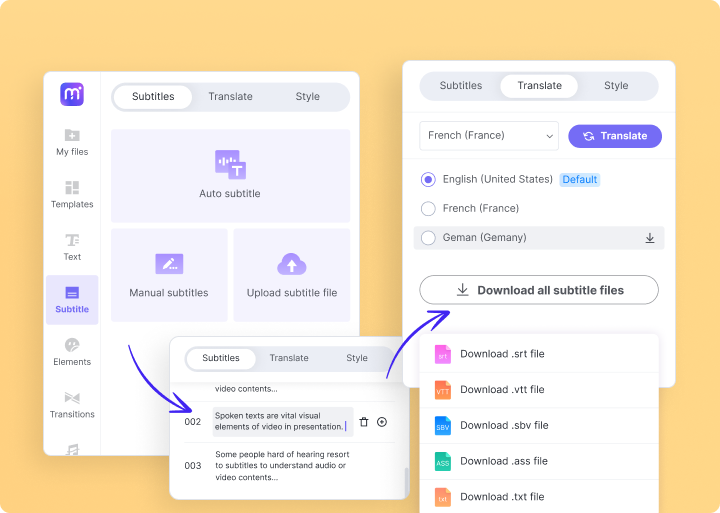
Task: Select the Text tool in sidebar
Action: 72,246
